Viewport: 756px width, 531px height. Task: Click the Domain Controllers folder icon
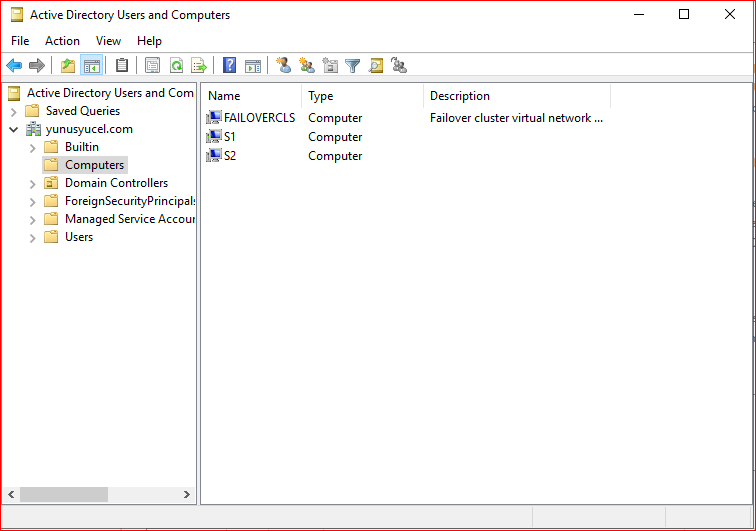51,183
